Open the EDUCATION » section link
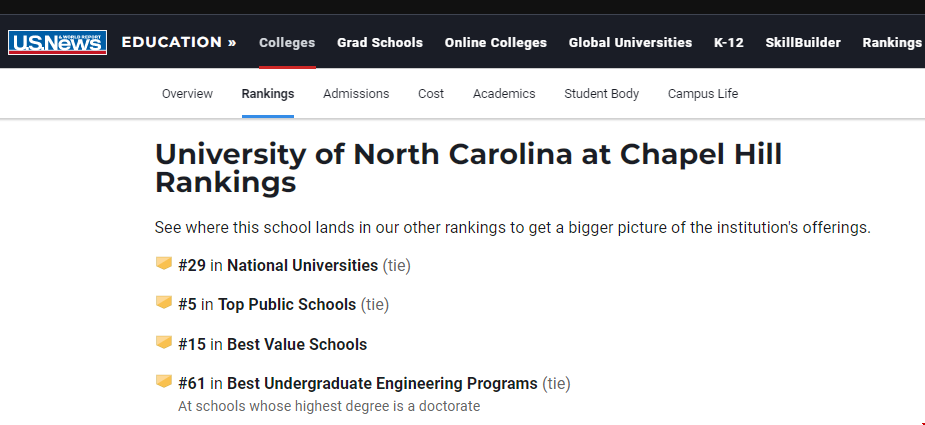925x425 pixels. (x=179, y=42)
